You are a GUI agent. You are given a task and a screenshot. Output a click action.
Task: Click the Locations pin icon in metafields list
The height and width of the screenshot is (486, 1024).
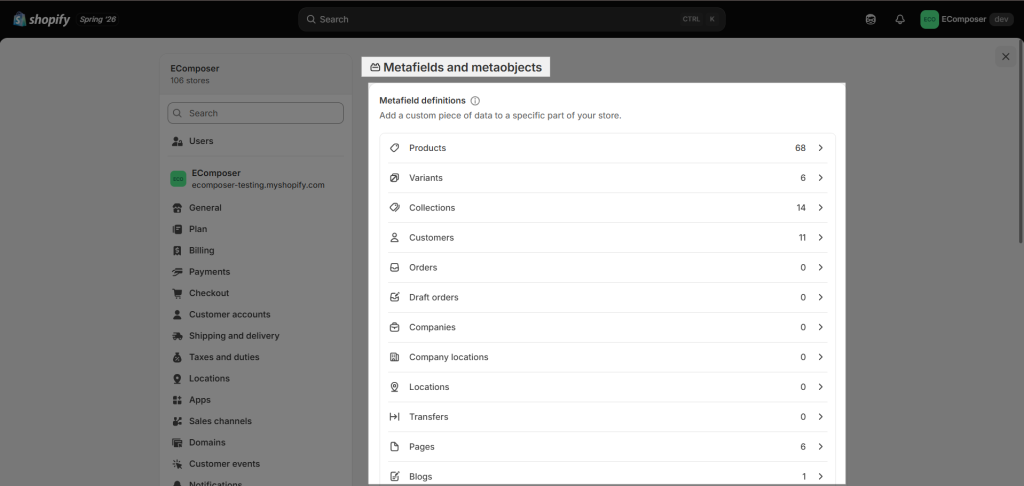(x=394, y=387)
